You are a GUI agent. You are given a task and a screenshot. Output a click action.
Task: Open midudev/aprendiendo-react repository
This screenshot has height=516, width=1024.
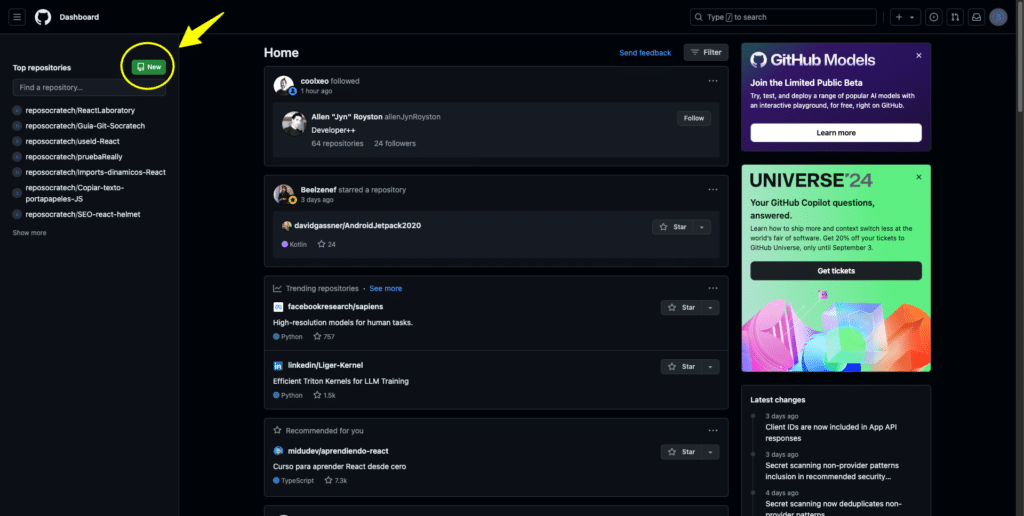click(x=338, y=451)
